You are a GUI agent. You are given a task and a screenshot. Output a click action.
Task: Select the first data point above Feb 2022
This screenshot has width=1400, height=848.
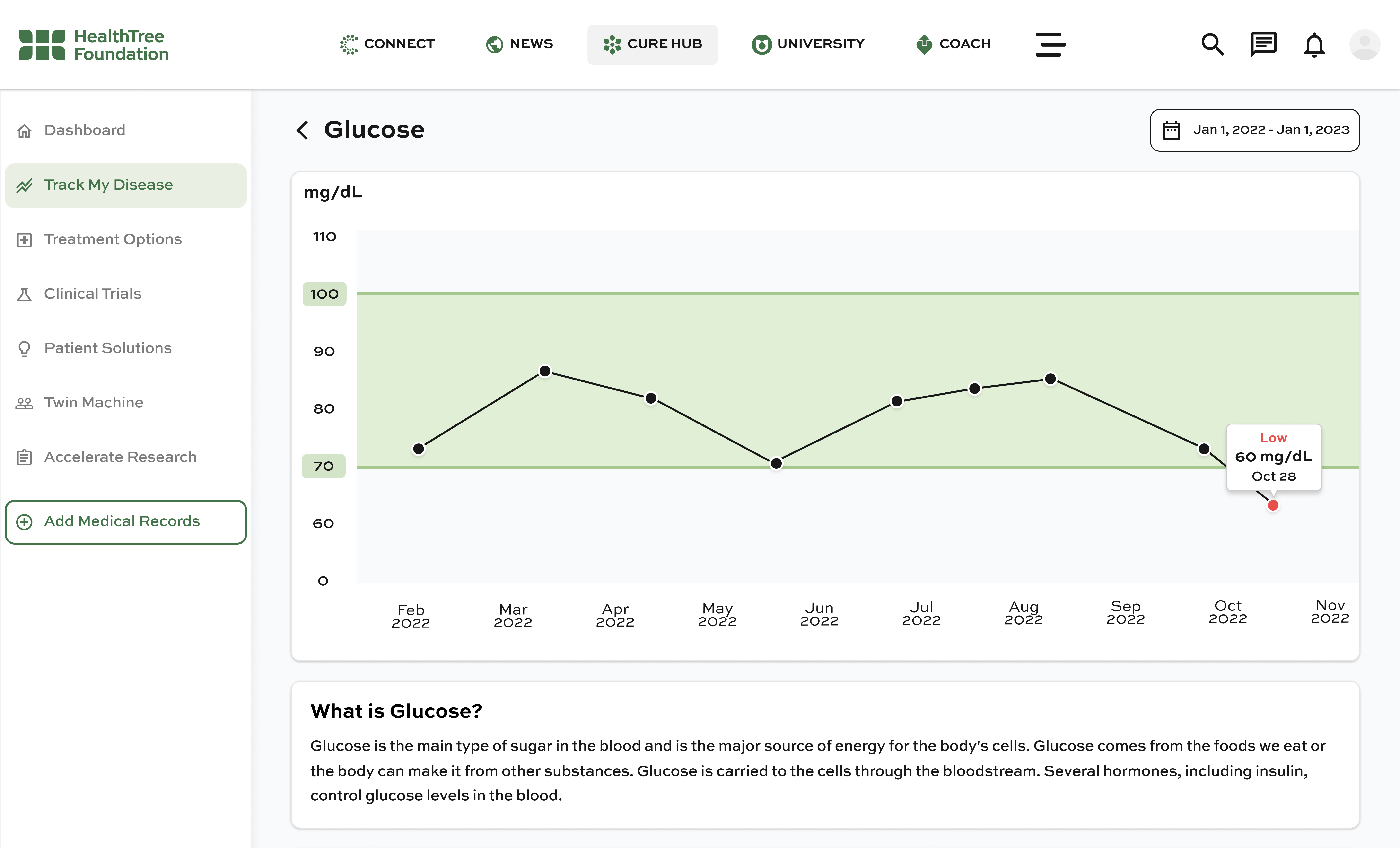point(418,449)
